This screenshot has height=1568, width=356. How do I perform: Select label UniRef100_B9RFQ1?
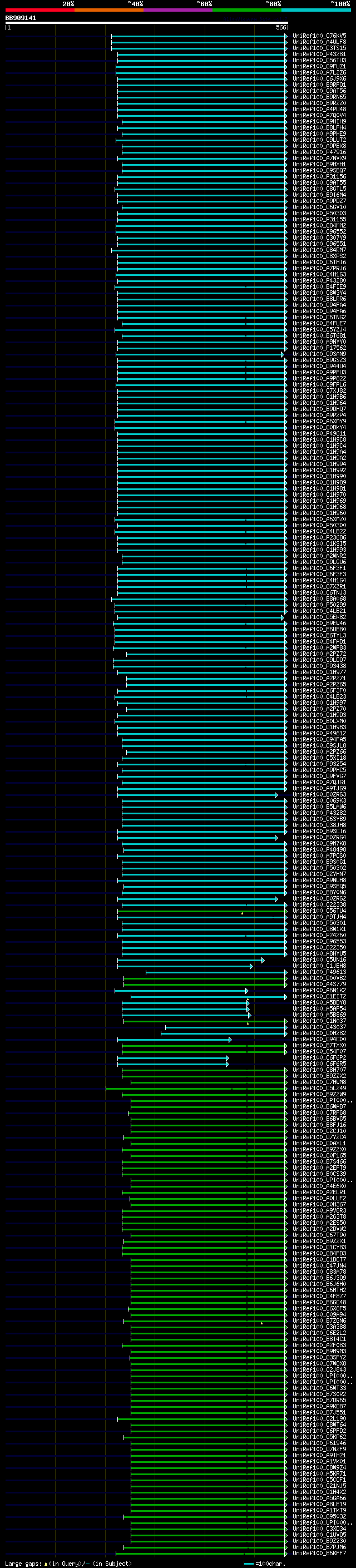(319, 85)
